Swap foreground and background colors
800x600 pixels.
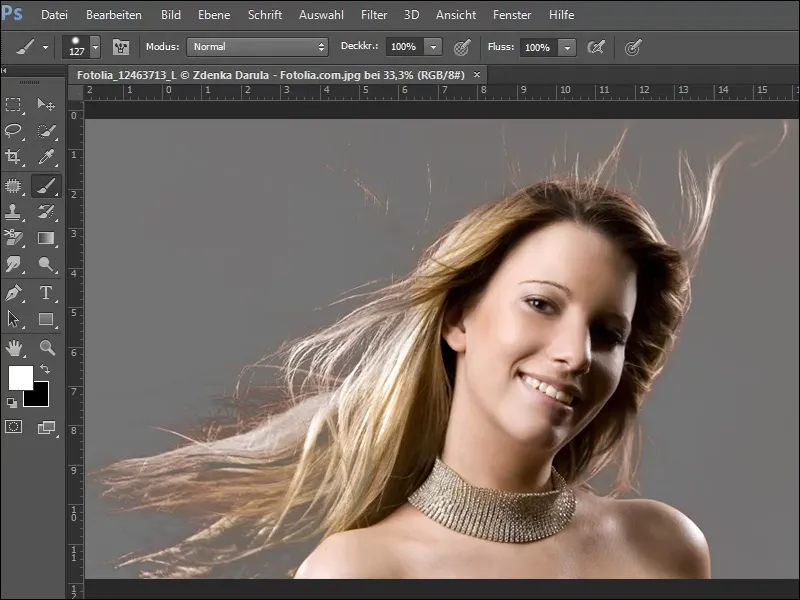(x=45, y=368)
